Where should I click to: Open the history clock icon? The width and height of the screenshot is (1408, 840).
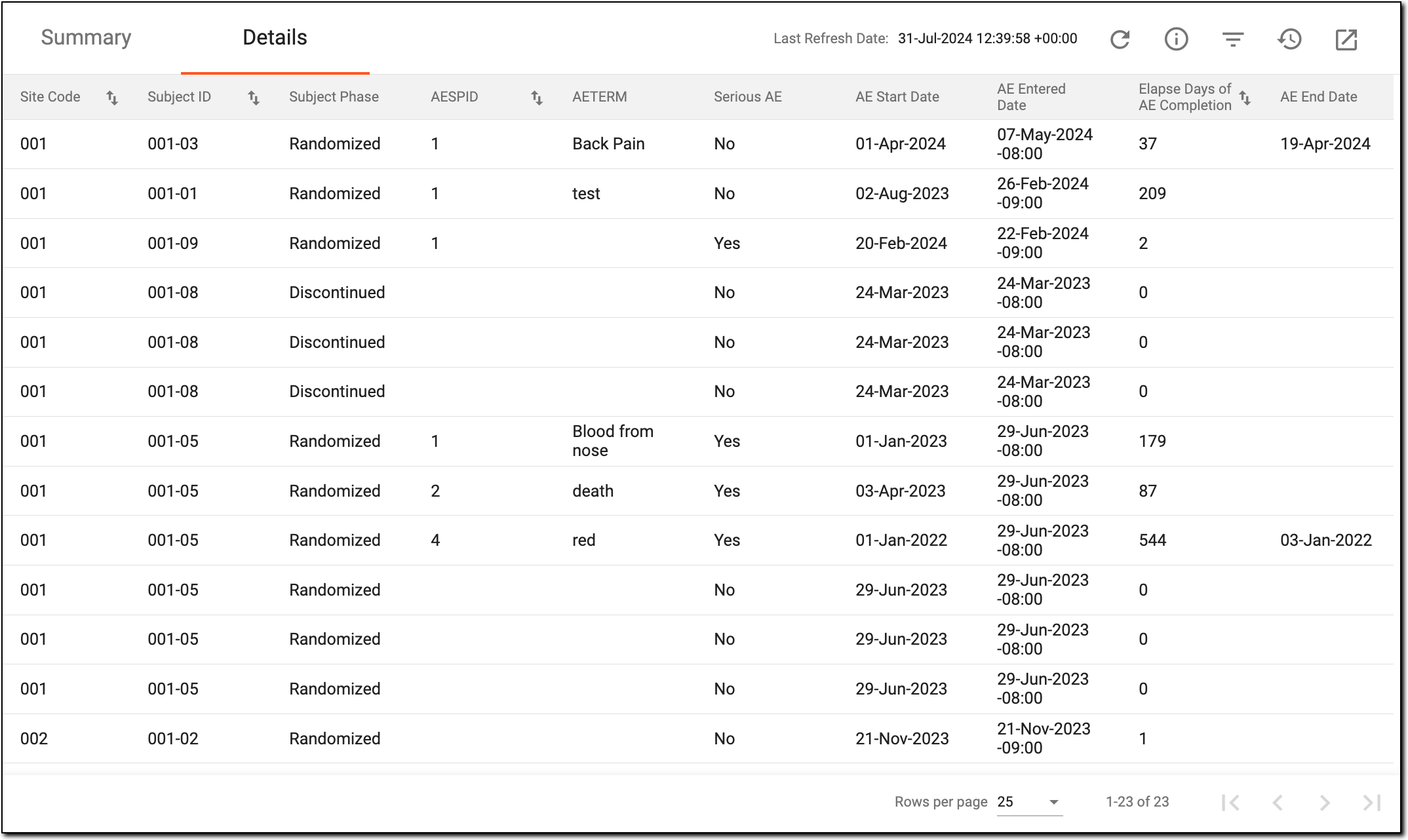pos(1289,39)
